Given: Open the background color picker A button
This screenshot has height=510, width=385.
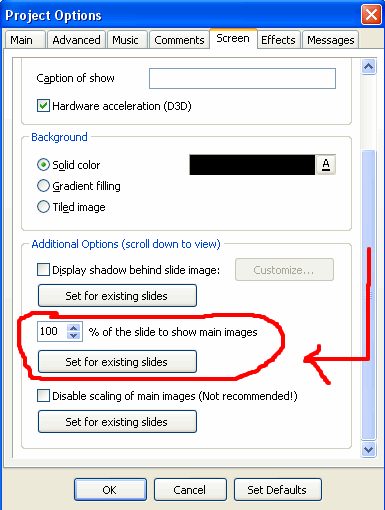Looking at the screenshot, I should pyautogui.click(x=326, y=165).
